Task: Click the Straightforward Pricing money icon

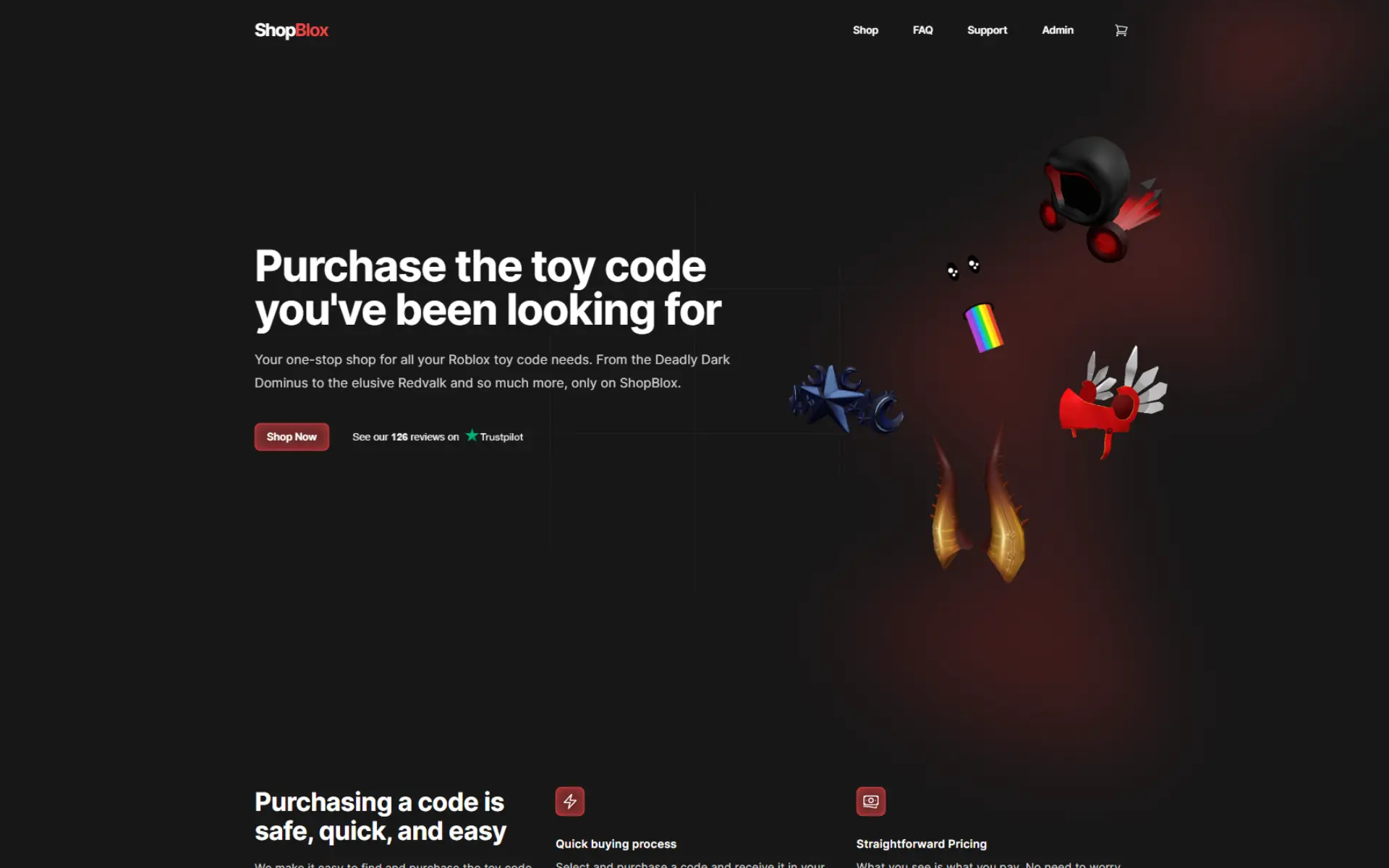Action: click(871, 801)
